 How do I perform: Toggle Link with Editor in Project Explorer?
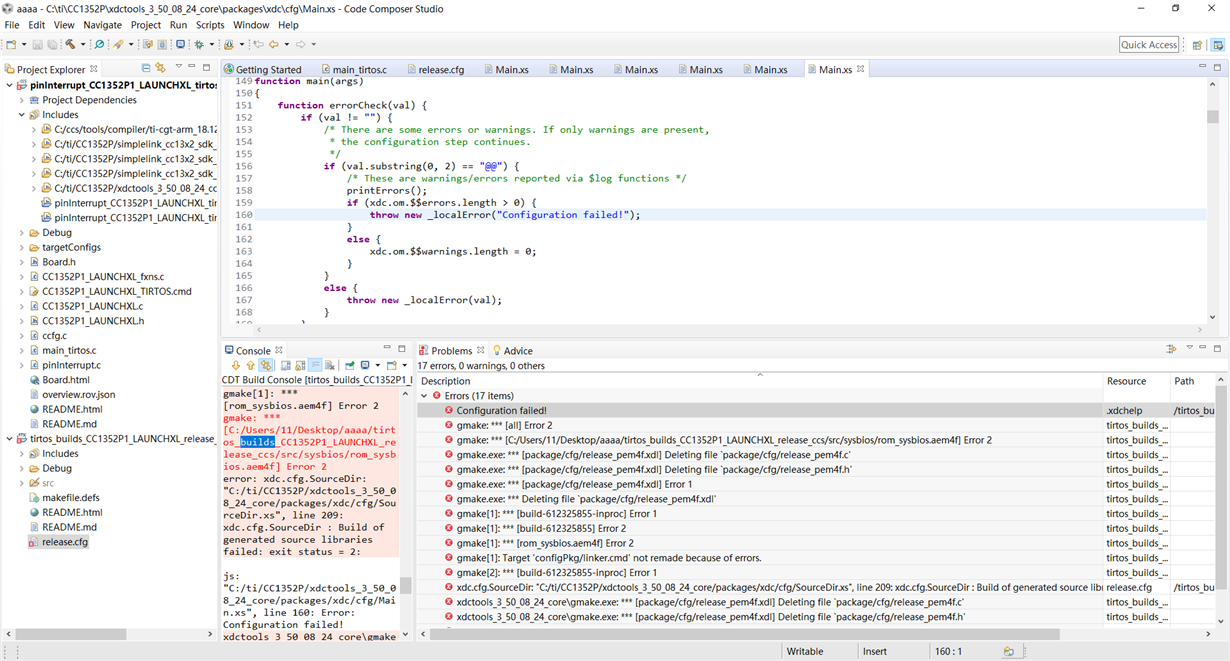tap(160, 69)
